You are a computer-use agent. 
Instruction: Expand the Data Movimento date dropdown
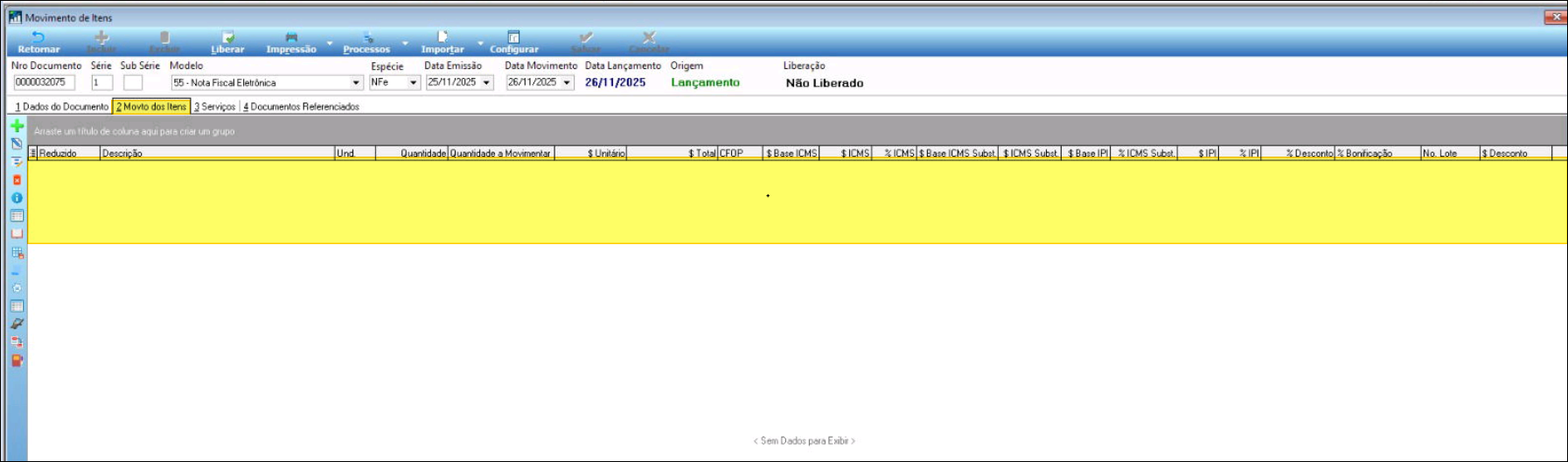coord(567,83)
